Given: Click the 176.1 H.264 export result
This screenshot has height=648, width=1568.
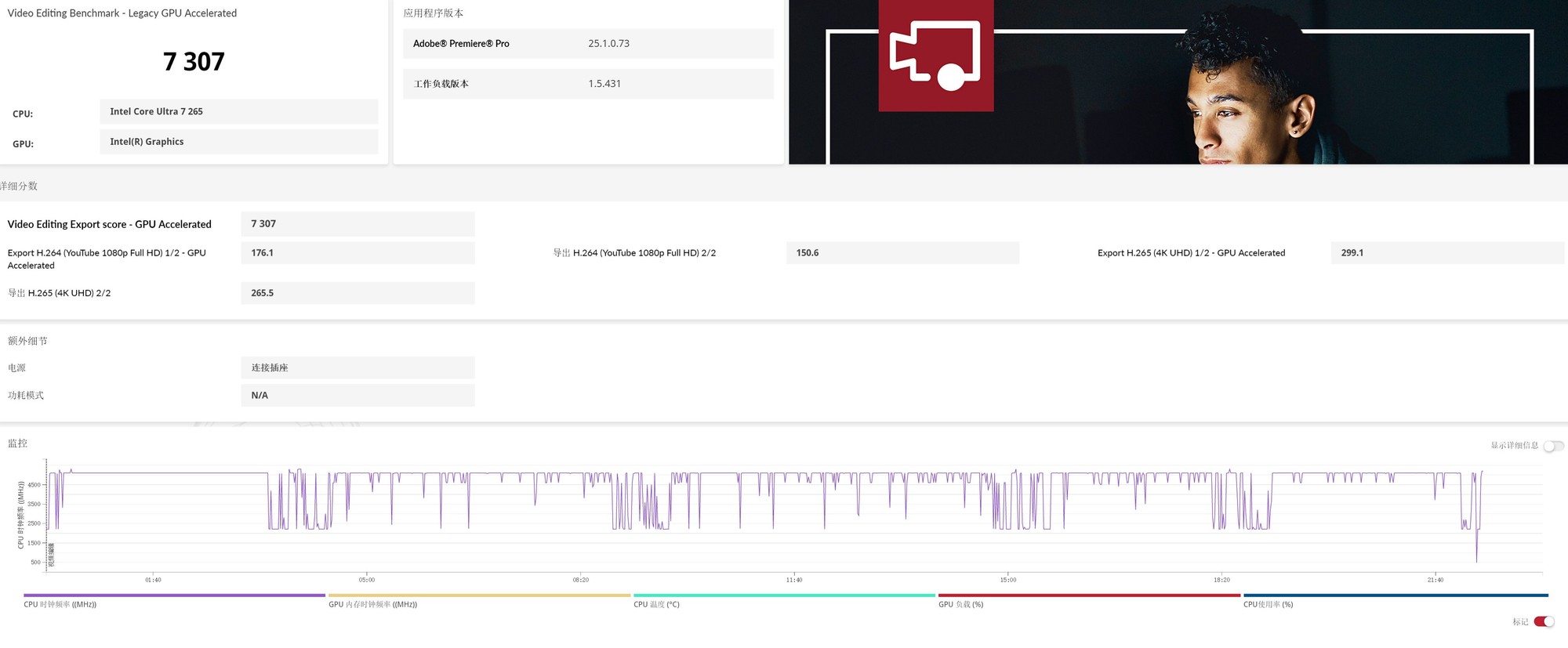Looking at the screenshot, I should (358, 253).
